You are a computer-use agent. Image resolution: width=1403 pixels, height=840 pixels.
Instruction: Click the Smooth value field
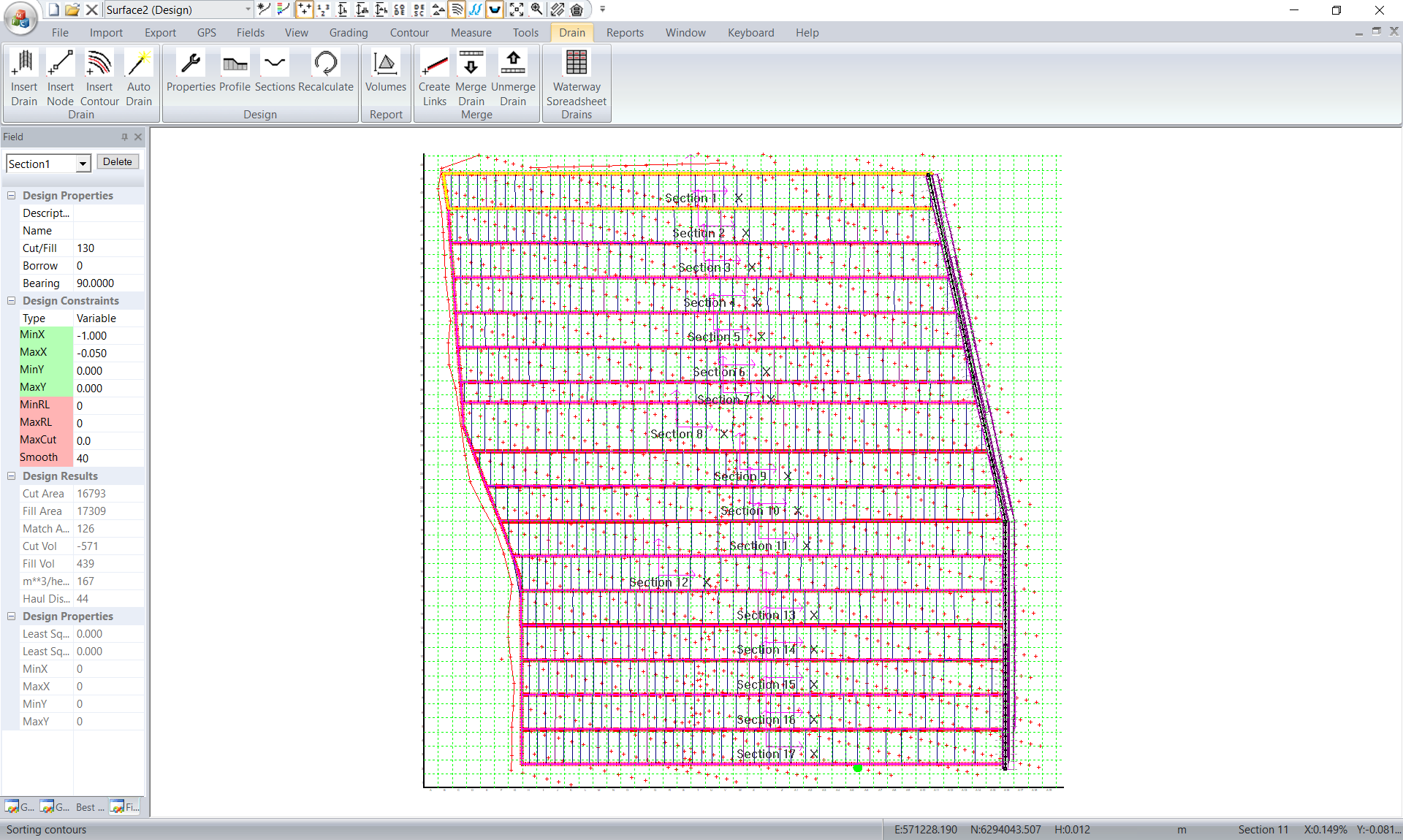[108, 459]
